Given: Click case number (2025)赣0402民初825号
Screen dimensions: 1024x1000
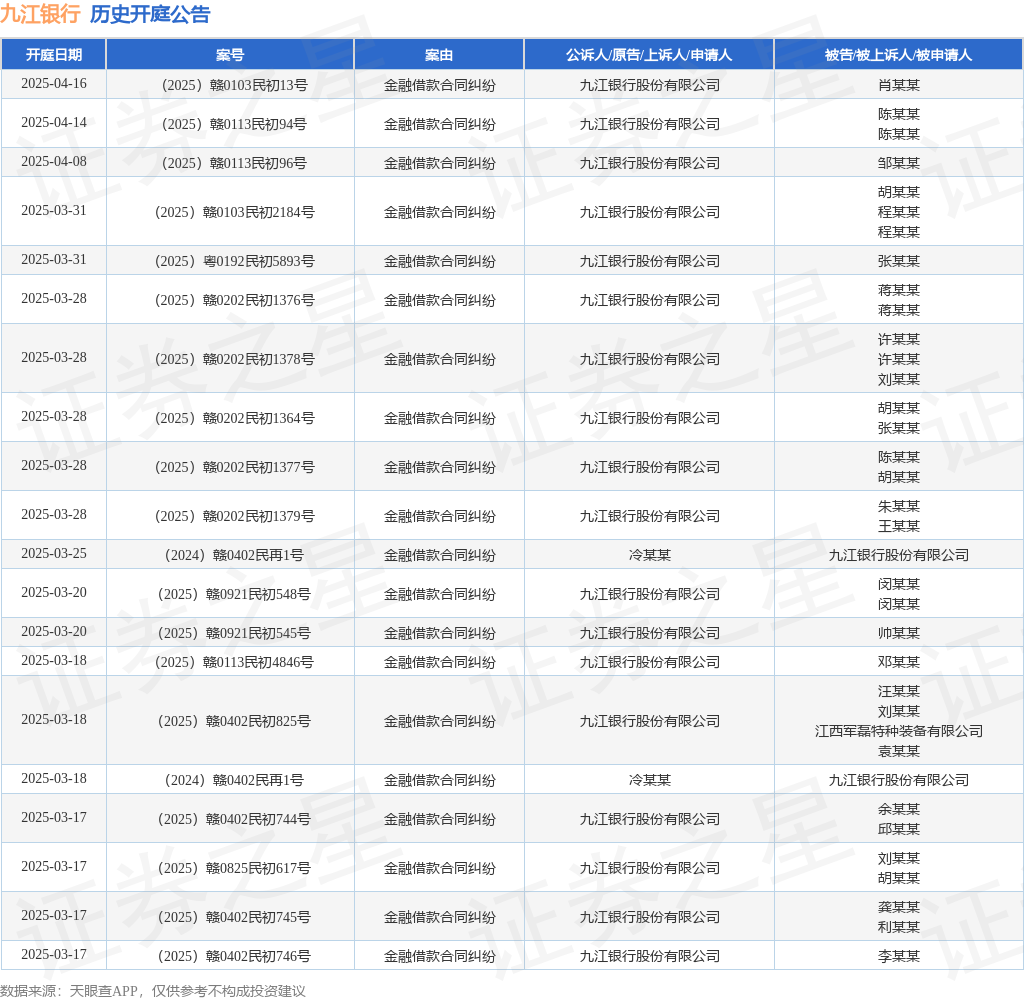Looking at the screenshot, I should 234,721.
